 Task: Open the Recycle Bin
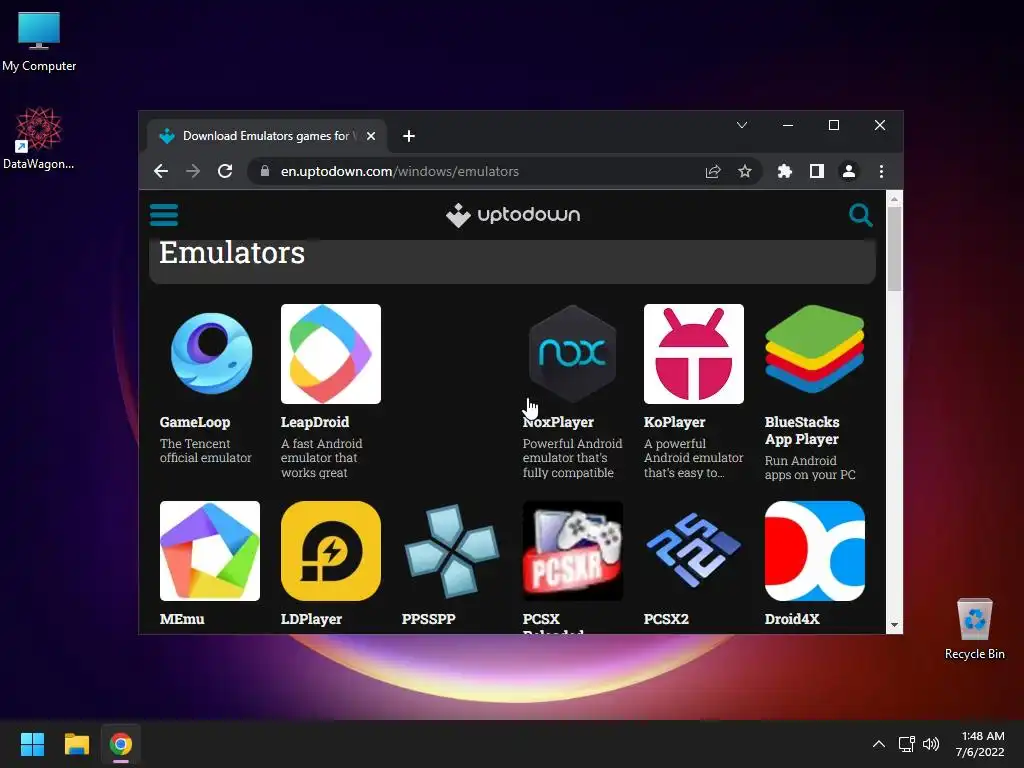click(974, 628)
